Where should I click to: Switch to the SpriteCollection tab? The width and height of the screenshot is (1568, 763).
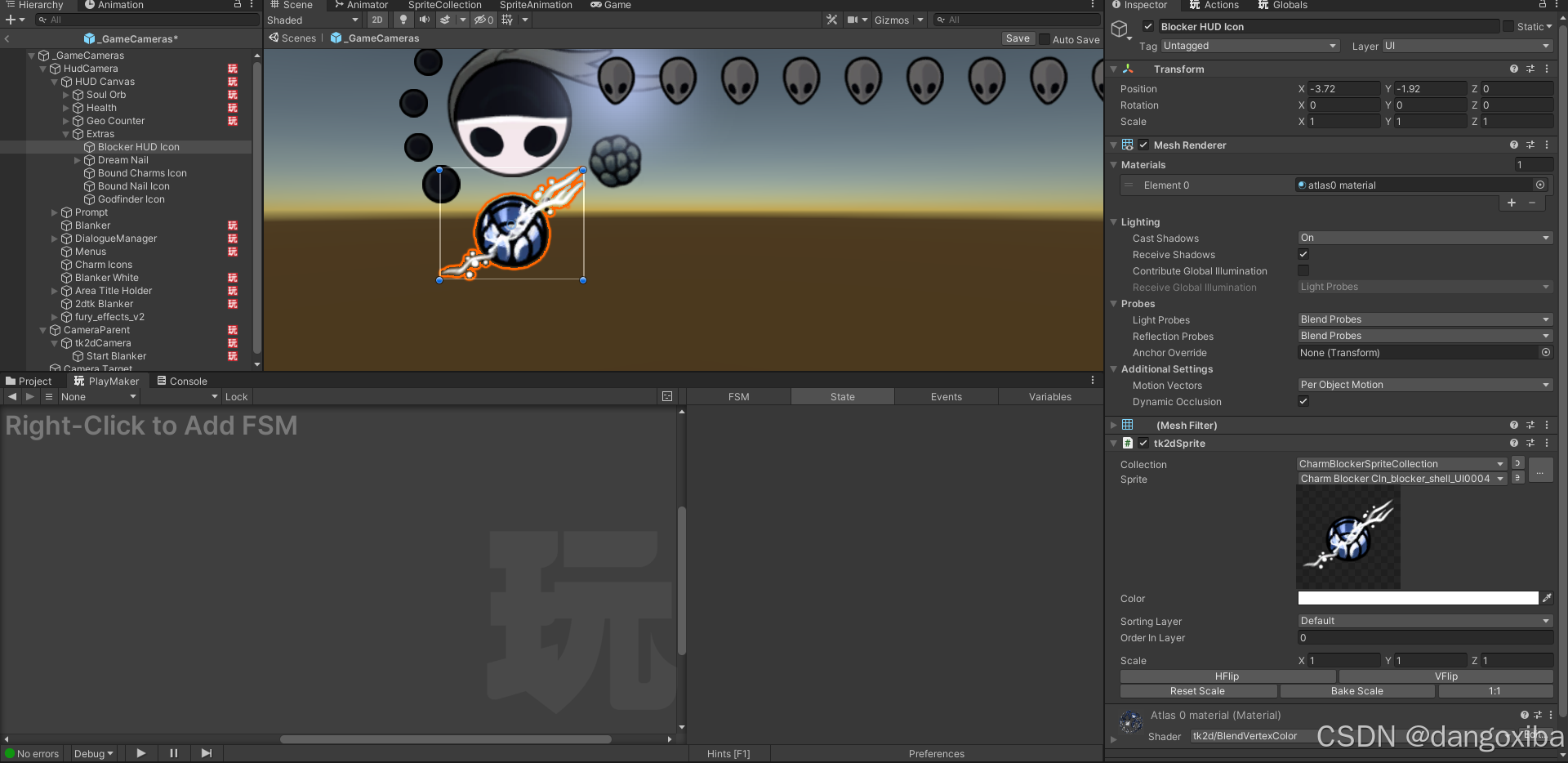tap(444, 5)
